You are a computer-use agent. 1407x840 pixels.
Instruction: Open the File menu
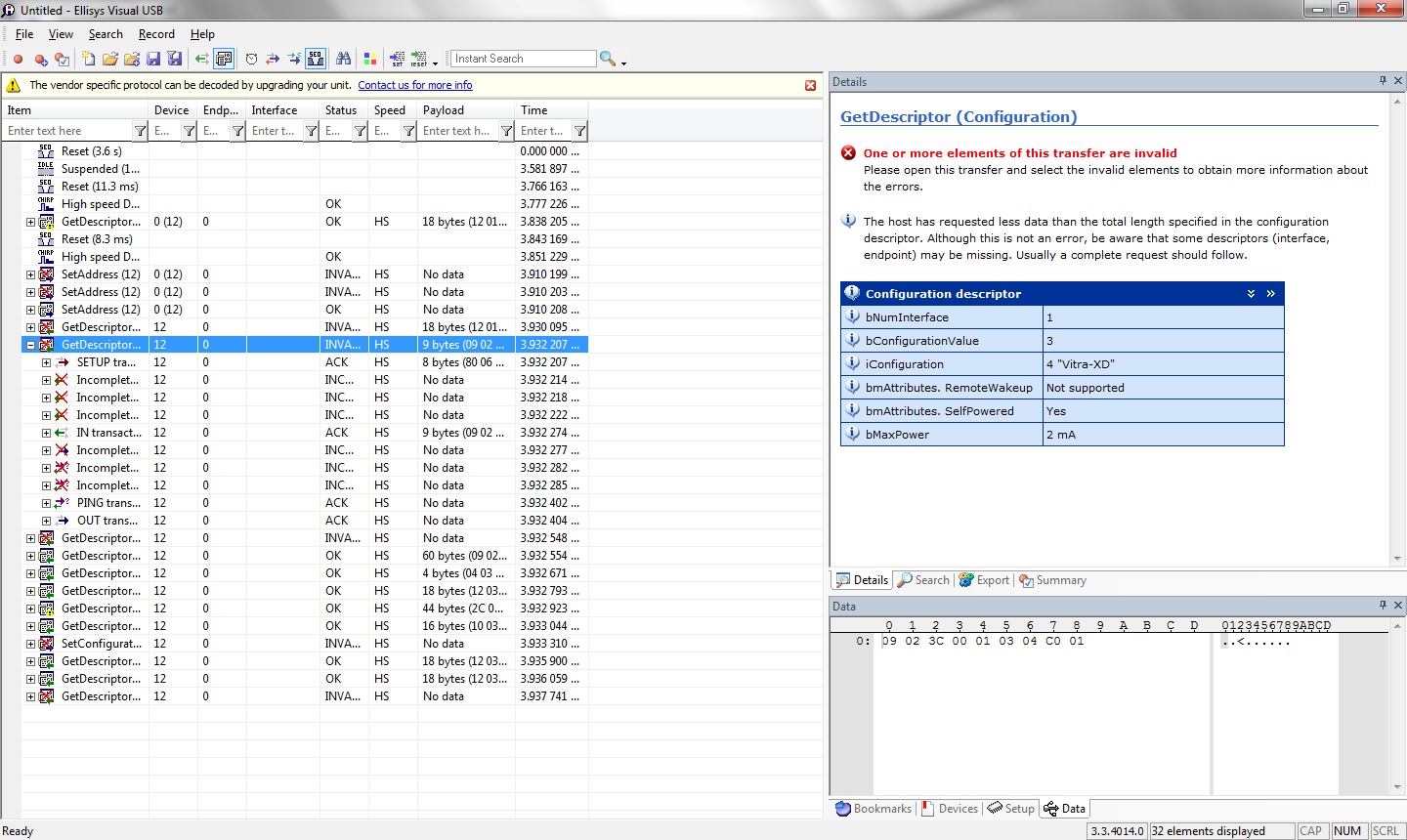click(24, 34)
